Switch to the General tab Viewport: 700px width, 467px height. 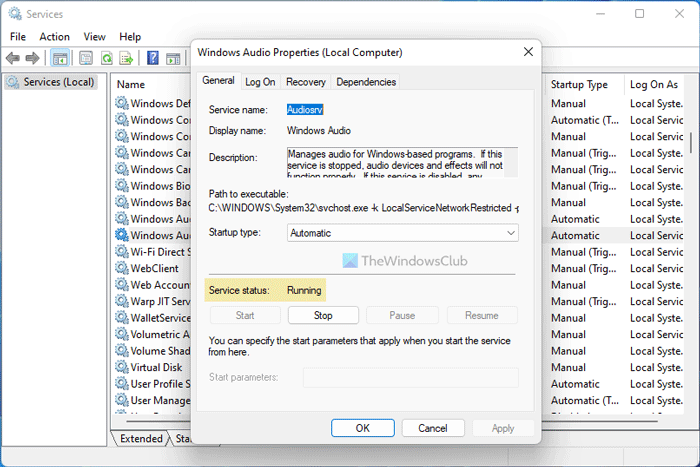coord(218,80)
